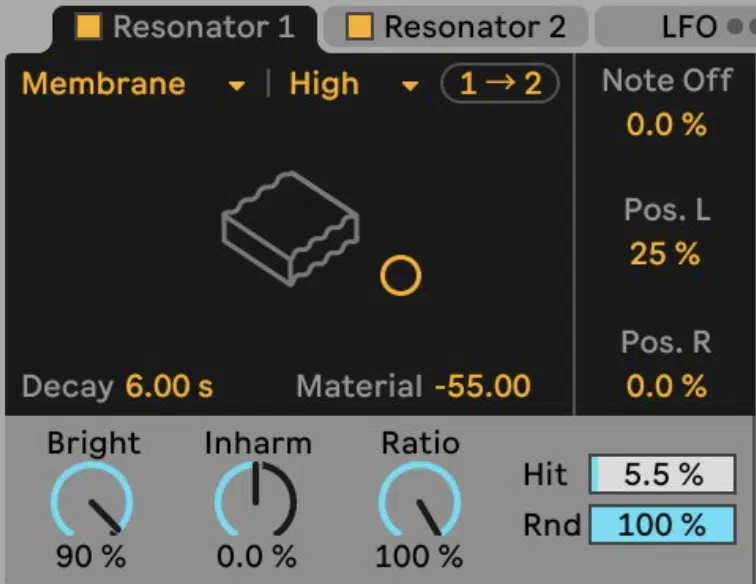Select the Decay 6.00 s value
756x584 pixels.
tap(169, 386)
